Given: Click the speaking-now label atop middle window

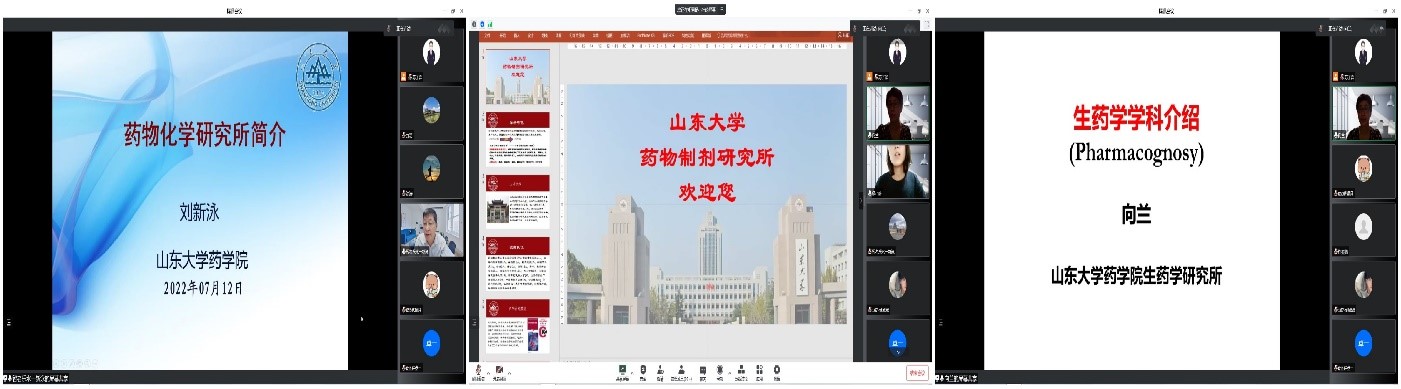Looking at the screenshot, I should [x=700, y=9].
